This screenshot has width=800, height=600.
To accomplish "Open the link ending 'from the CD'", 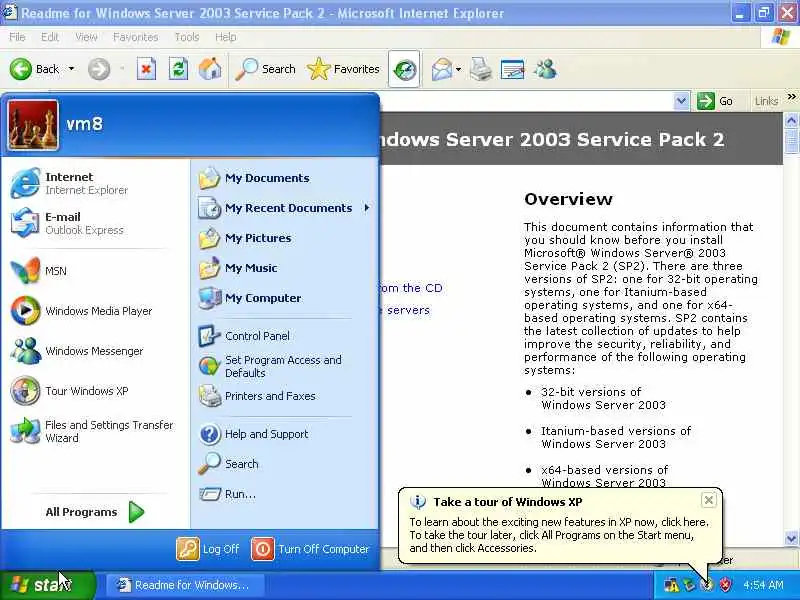I will tap(411, 288).
